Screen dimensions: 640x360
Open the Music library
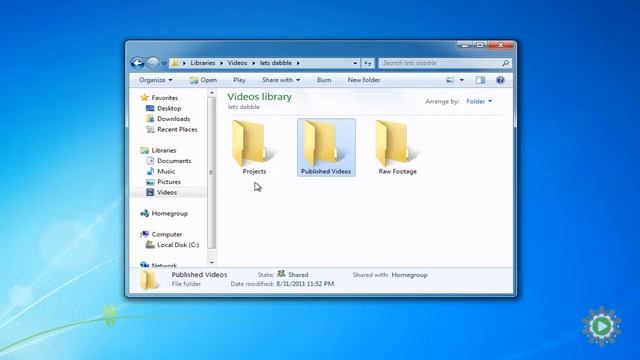[x=166, y=171]
